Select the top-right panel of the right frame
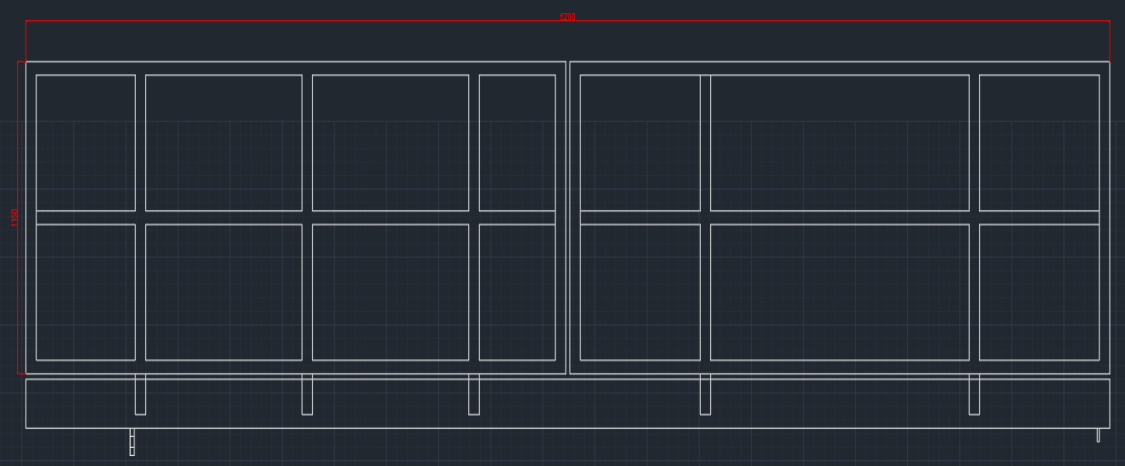Image resolution: width=1125 pixels, height=466 pixels. pos(1039,142)
